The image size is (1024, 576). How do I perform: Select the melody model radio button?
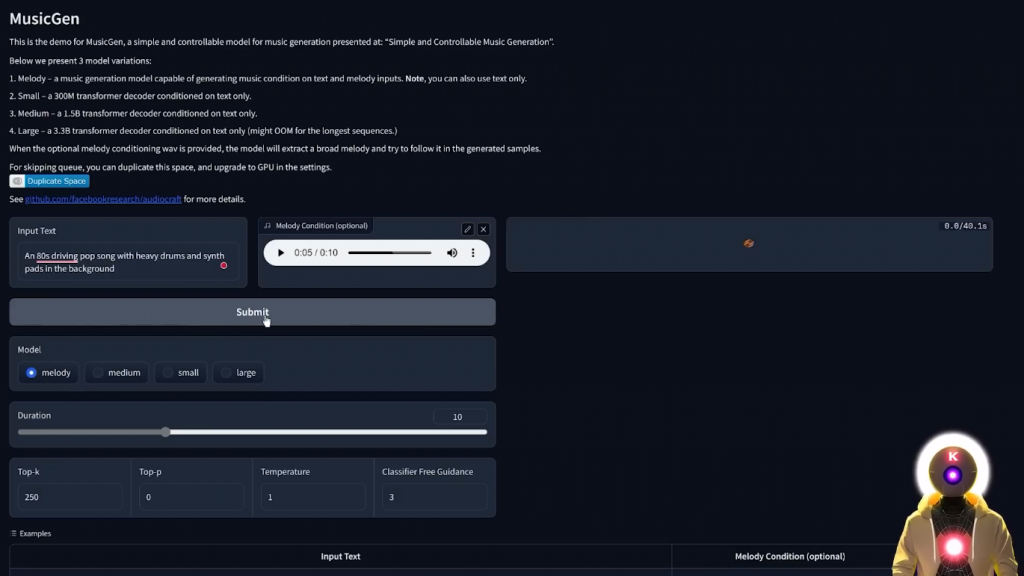pos(31,373)
